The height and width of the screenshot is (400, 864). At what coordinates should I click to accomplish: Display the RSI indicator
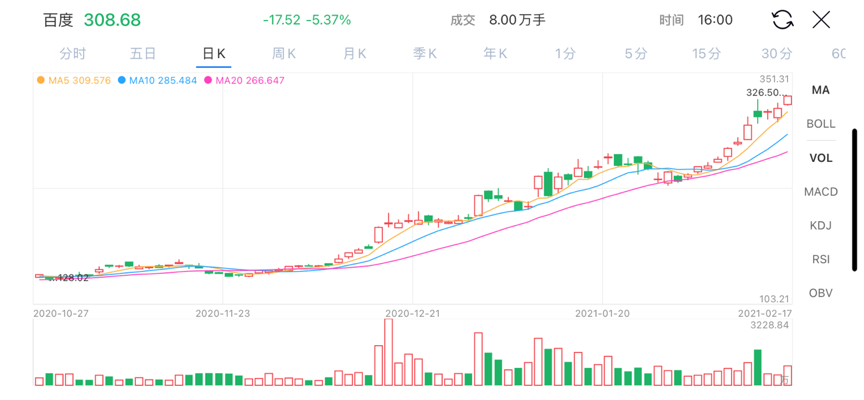point(821,260)
